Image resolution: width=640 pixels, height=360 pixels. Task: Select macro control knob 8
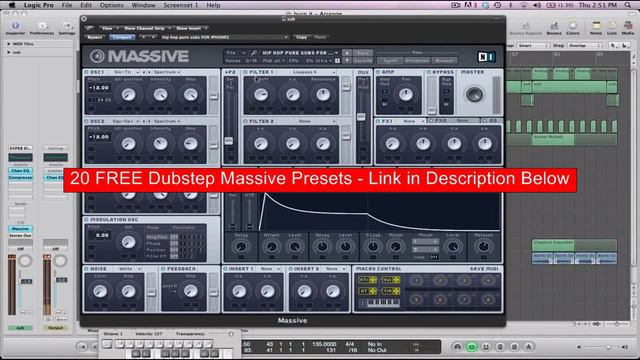tap(488, 300)
